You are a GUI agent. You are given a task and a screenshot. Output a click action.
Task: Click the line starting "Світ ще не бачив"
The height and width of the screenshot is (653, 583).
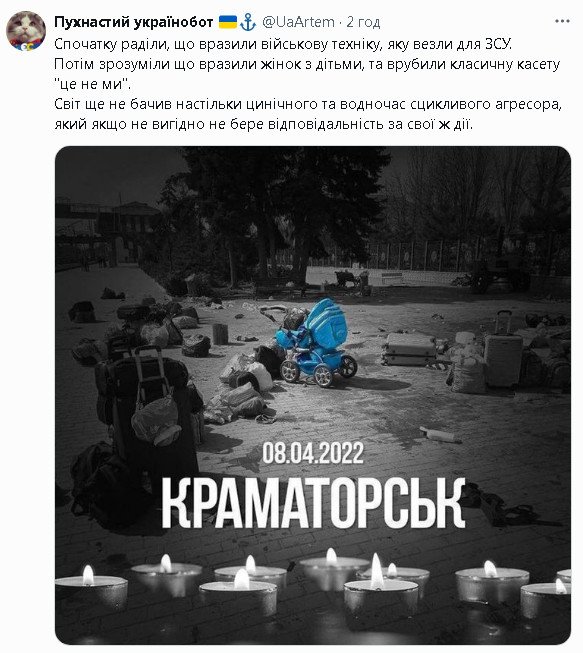pyautogui.click(x=308, y=104)
